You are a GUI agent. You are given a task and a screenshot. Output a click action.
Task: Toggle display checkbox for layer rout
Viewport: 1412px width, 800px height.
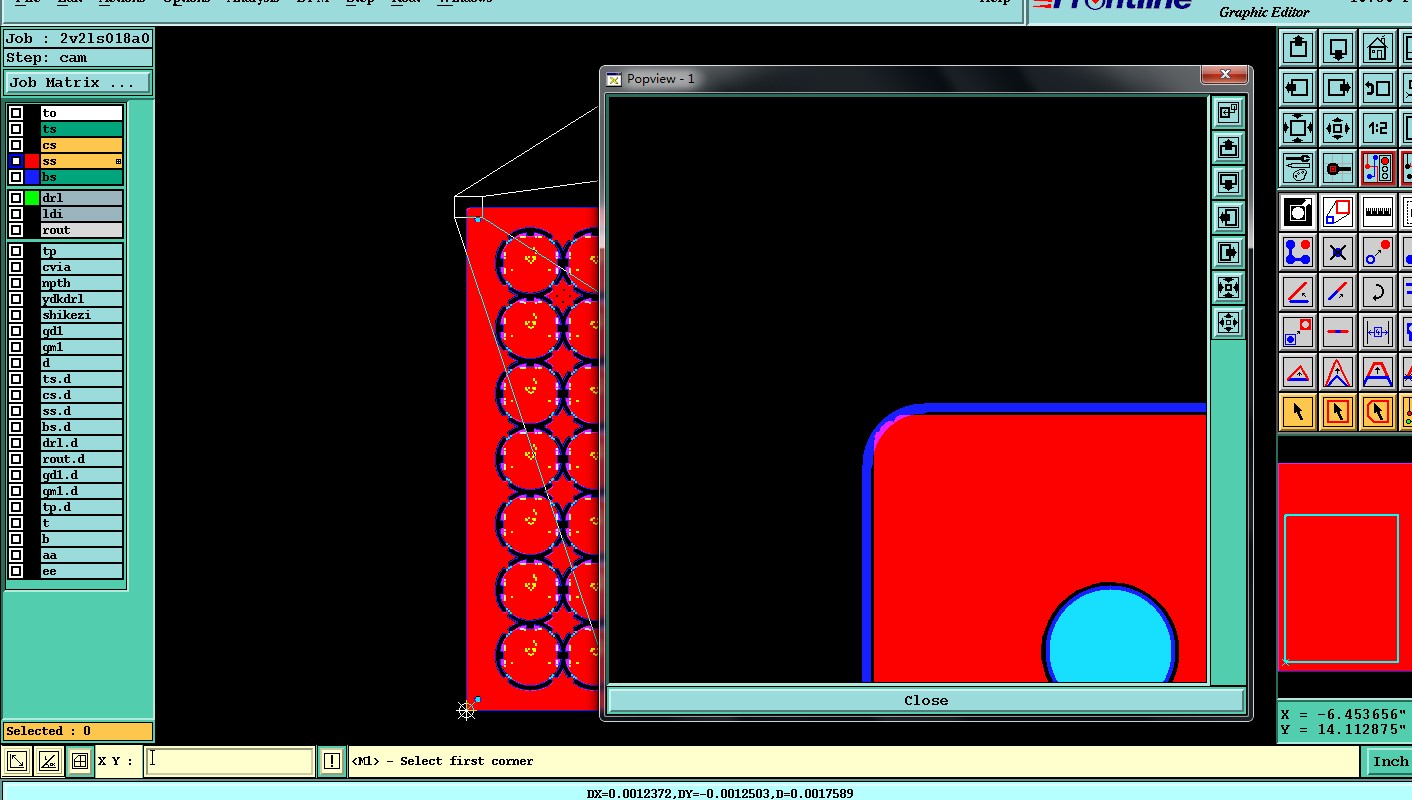tap(16, 230)
